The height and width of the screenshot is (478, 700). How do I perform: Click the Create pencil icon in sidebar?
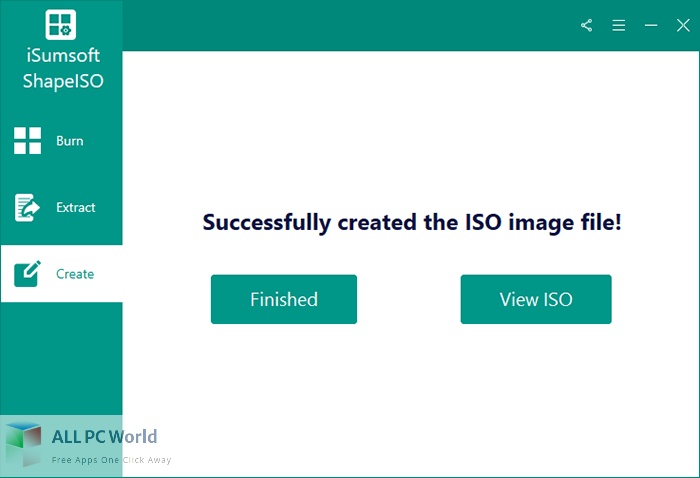28,274
